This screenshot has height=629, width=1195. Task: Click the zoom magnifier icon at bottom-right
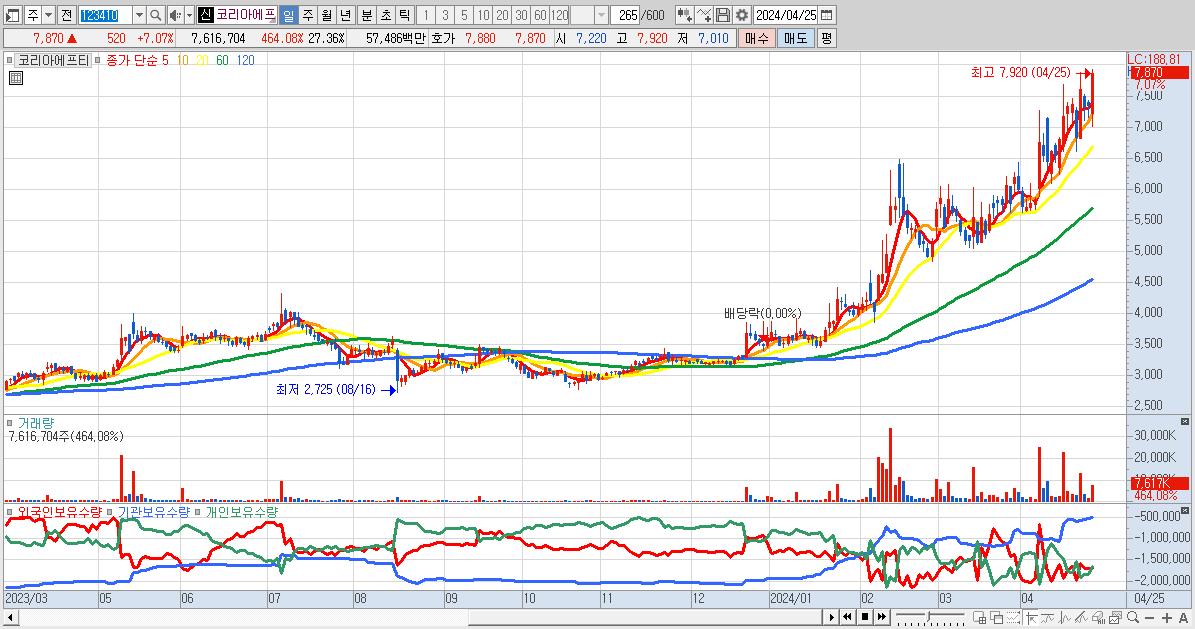tap(1133, 617)
